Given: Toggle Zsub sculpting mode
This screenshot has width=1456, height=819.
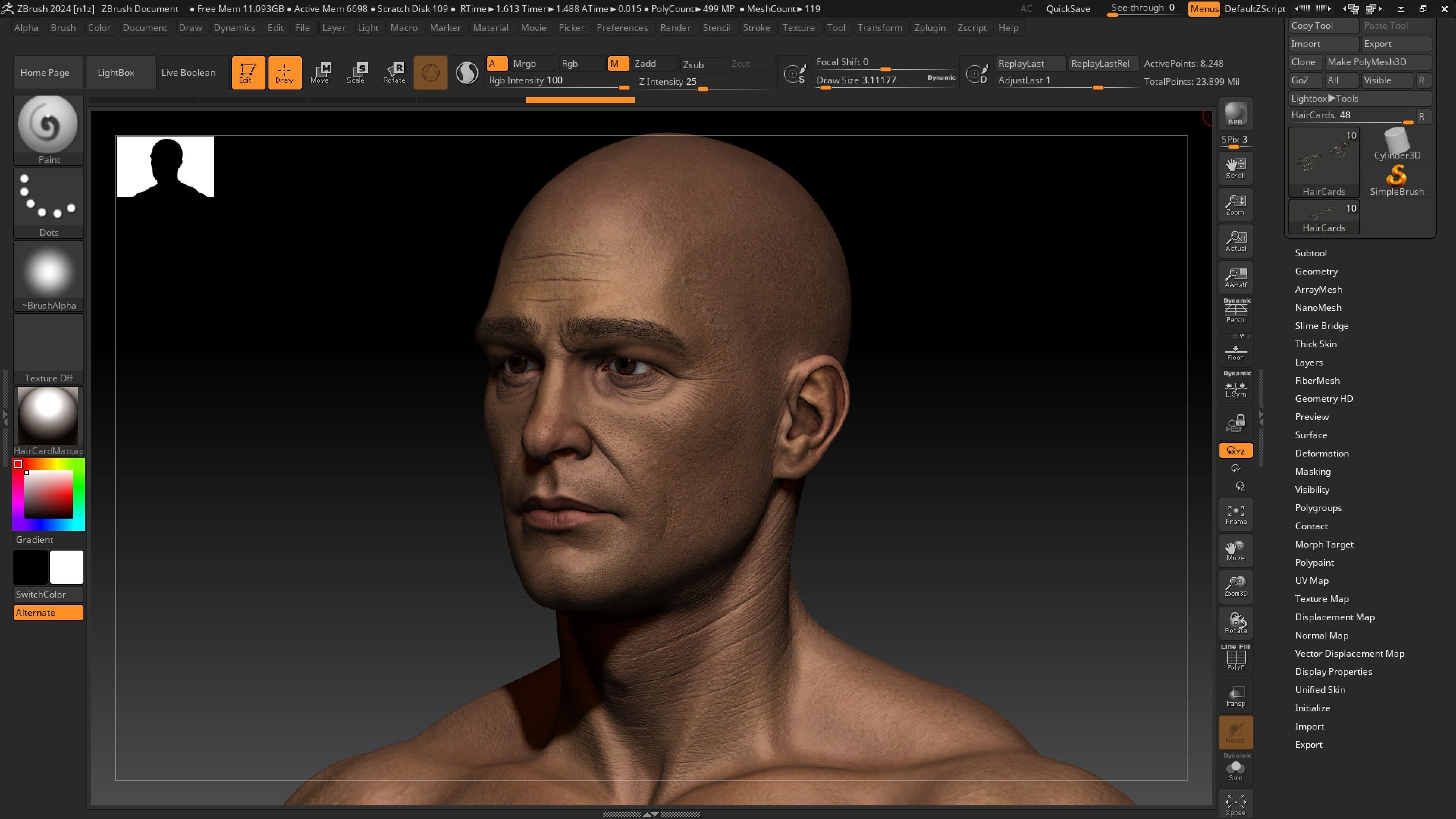Looking at the screenshot, I should (x=703, y=64).
